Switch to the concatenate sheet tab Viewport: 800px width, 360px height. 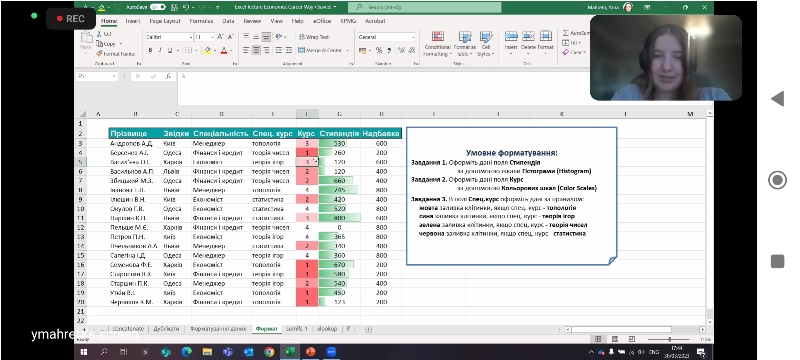pos(129,329)
